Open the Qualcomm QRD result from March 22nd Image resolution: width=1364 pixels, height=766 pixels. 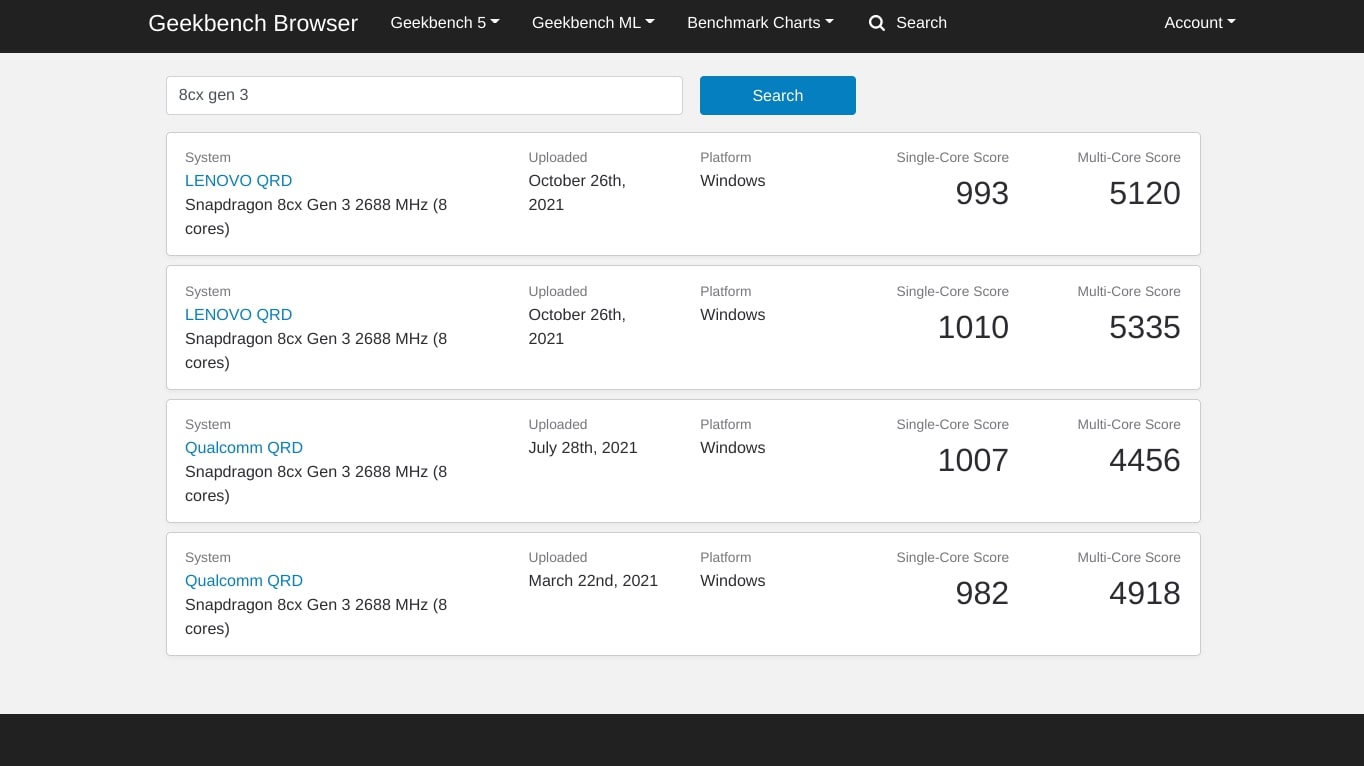(243, 581)
